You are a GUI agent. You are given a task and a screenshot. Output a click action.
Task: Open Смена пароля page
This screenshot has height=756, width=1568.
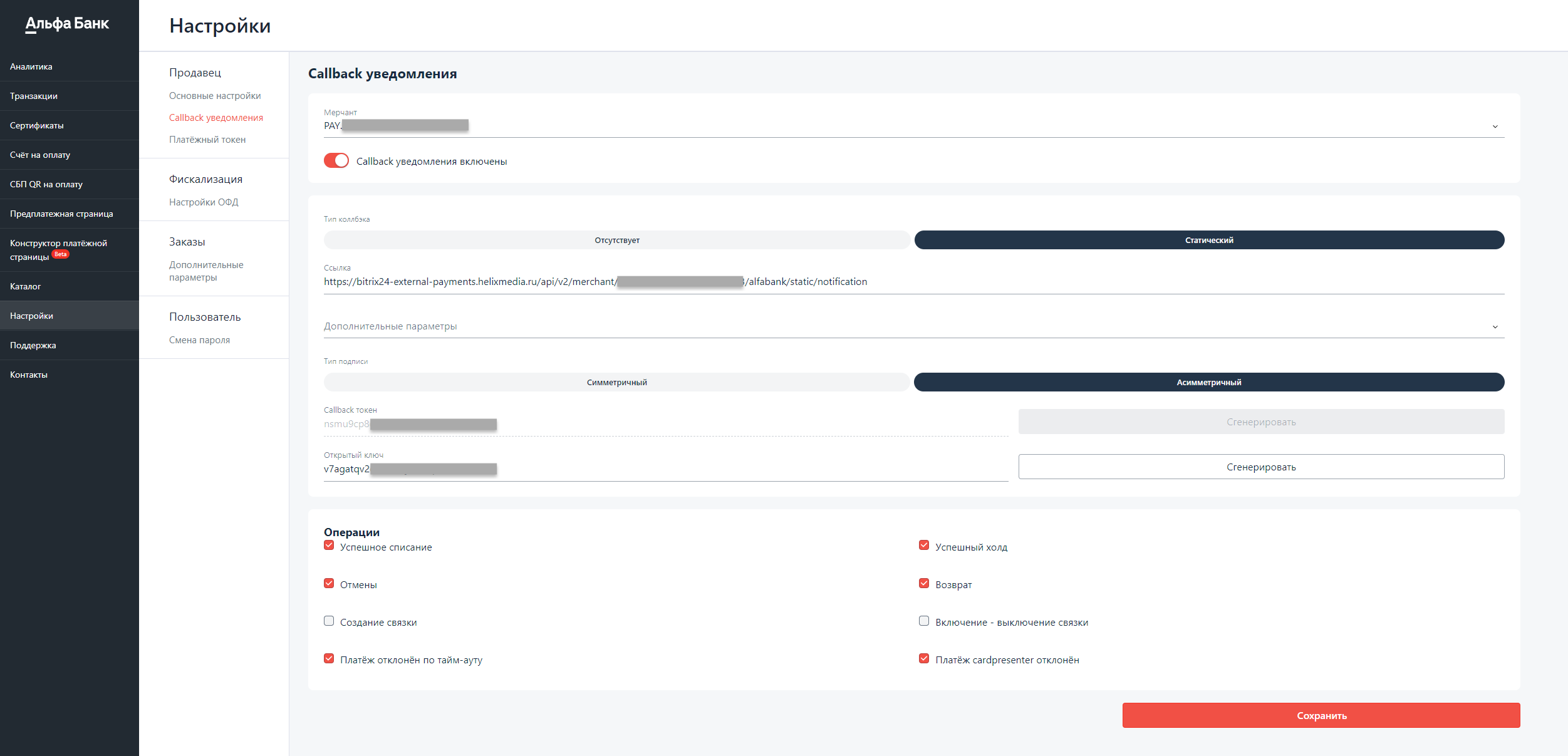coord(199,340)
